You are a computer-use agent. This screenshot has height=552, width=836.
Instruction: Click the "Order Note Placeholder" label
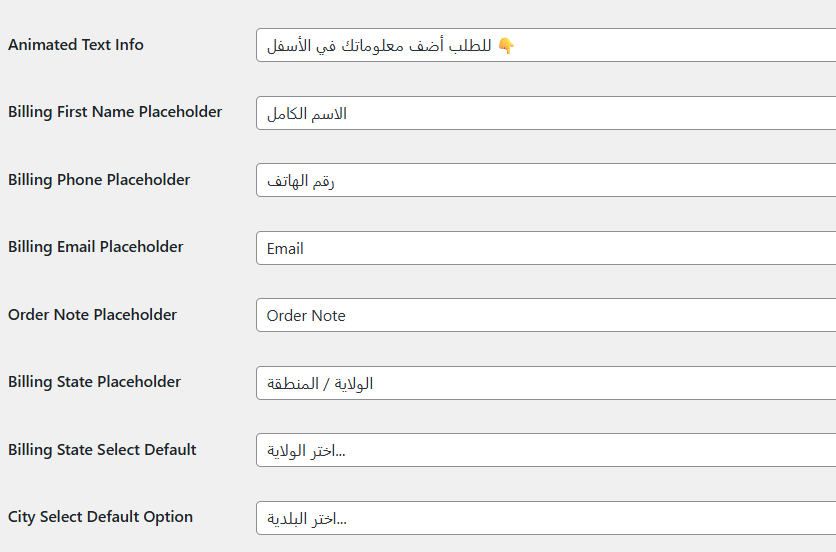92,315
